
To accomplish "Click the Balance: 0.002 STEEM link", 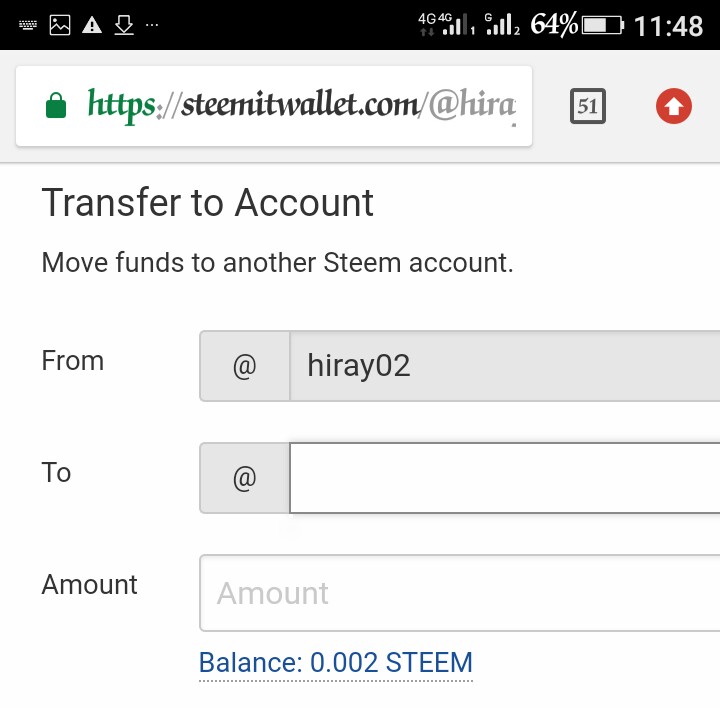I will pyautogui.click(x=336, y=663).
